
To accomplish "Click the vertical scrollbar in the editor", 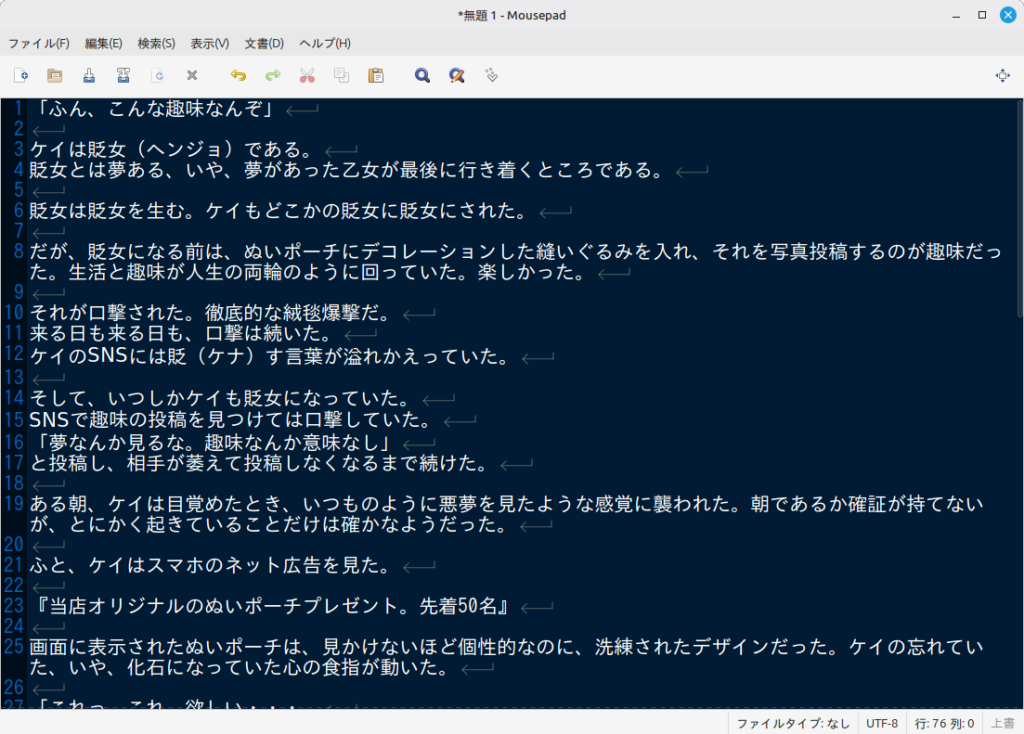I will 1019,400.
